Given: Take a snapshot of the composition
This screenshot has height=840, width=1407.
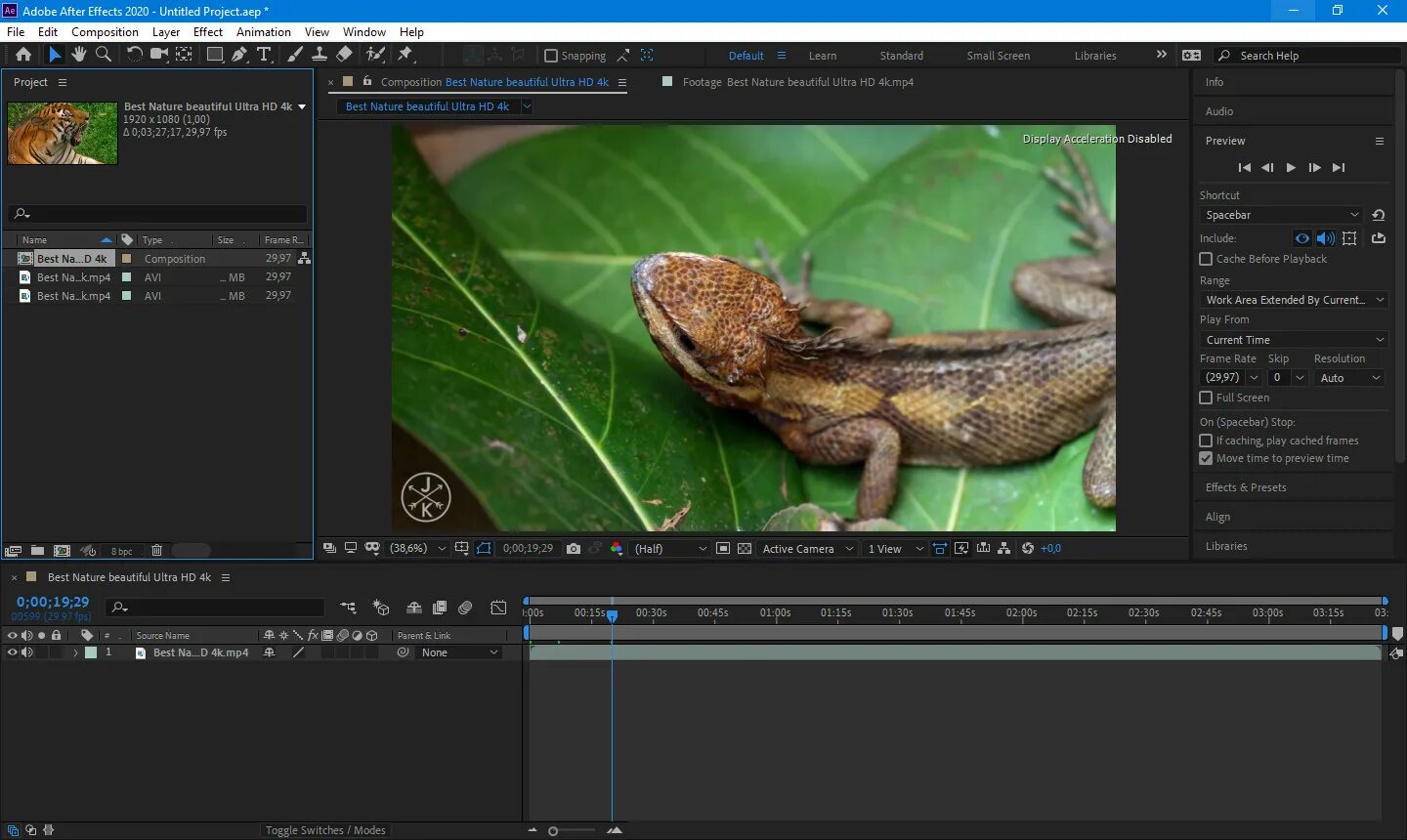Looking at the screenshot, I should coord(574,548).
